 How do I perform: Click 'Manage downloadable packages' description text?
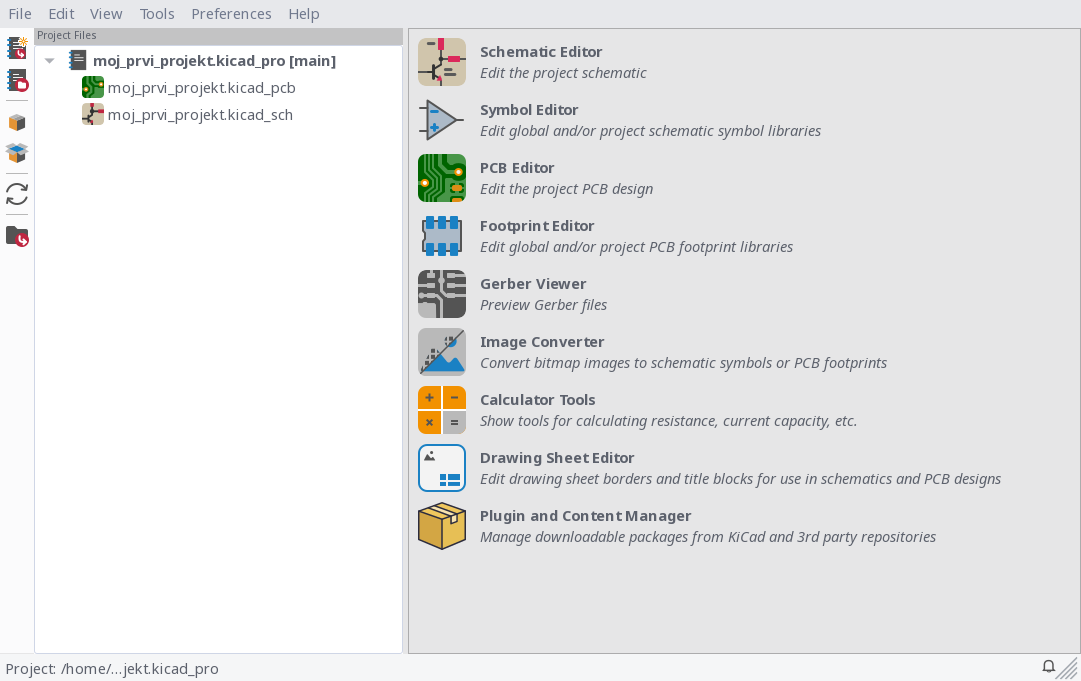[x=708, y=536]
